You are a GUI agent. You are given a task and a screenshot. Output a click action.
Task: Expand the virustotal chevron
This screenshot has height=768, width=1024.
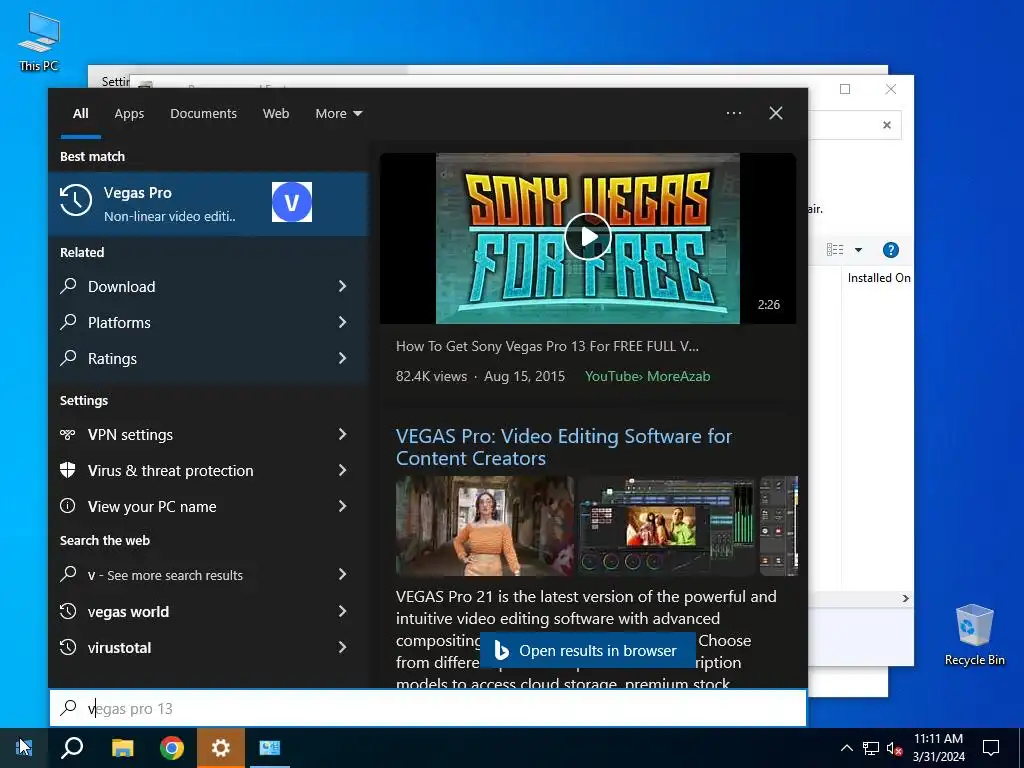[342, 647]
